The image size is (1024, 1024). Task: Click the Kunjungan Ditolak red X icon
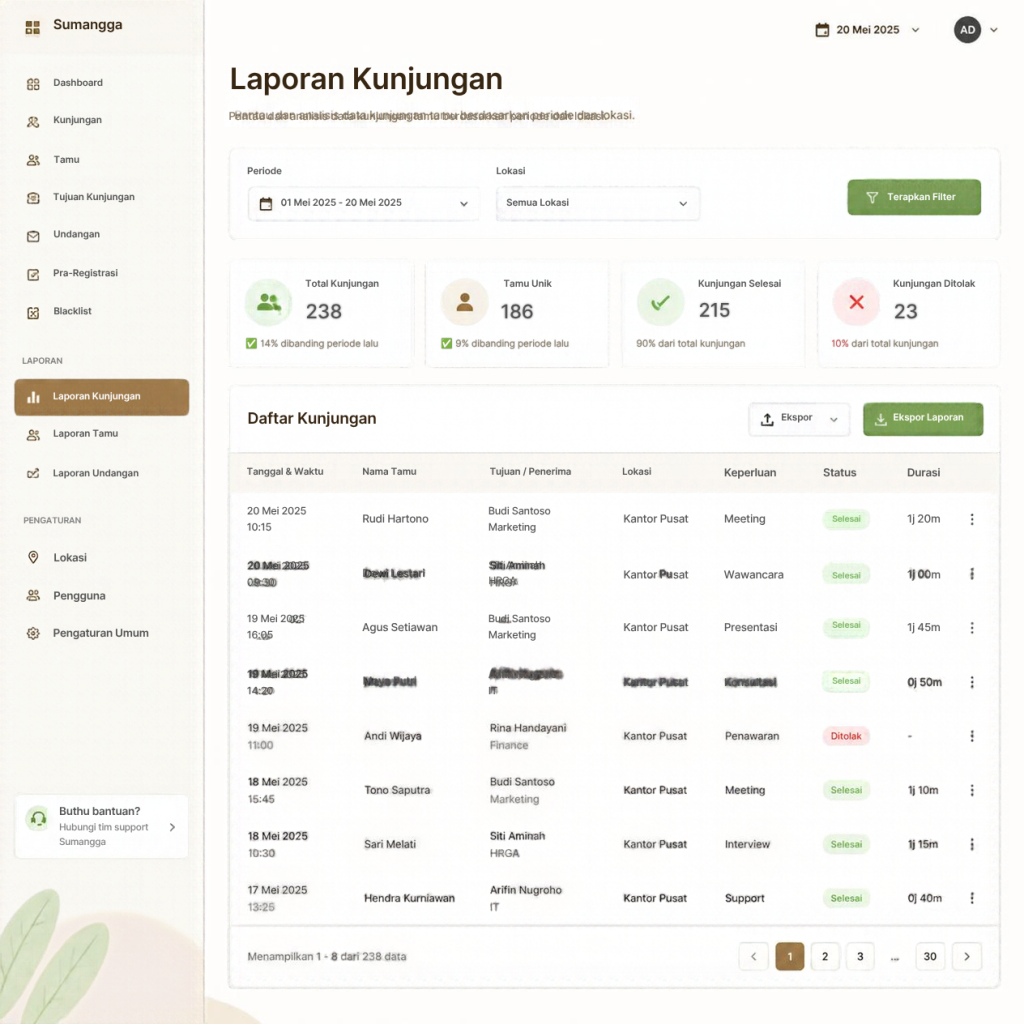(x=856, y=302)
